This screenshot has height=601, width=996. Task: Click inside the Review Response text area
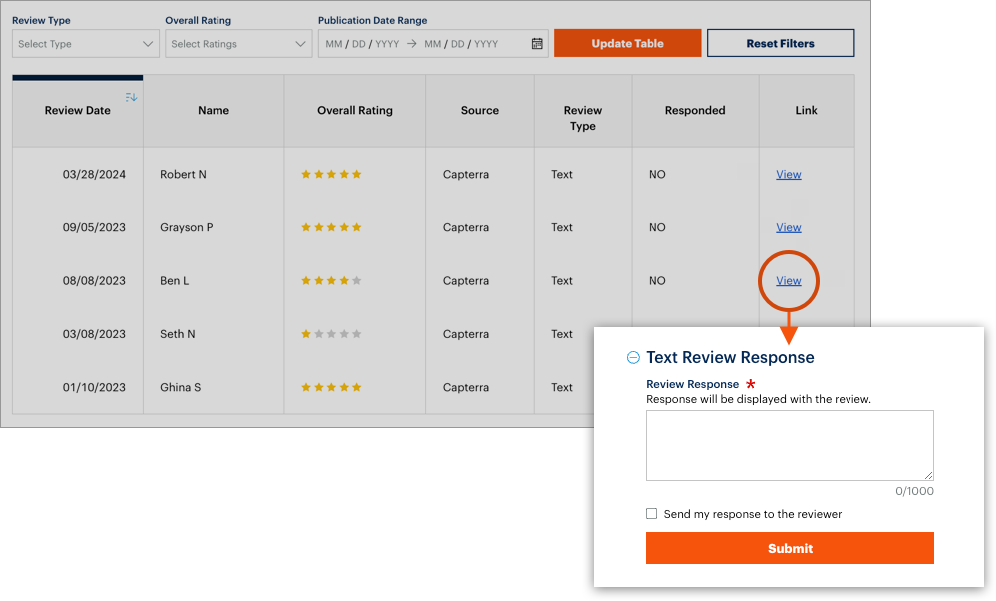coord(789,446)
